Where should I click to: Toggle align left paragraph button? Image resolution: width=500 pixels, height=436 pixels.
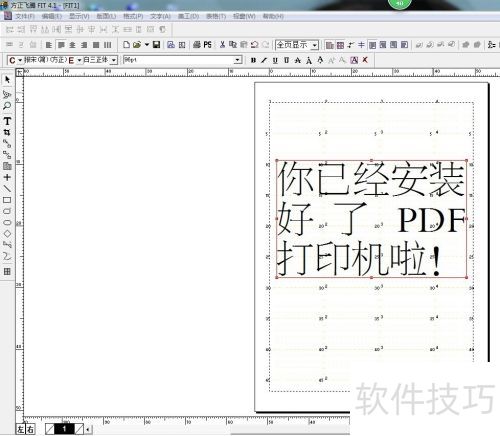(x=49, y=45)
